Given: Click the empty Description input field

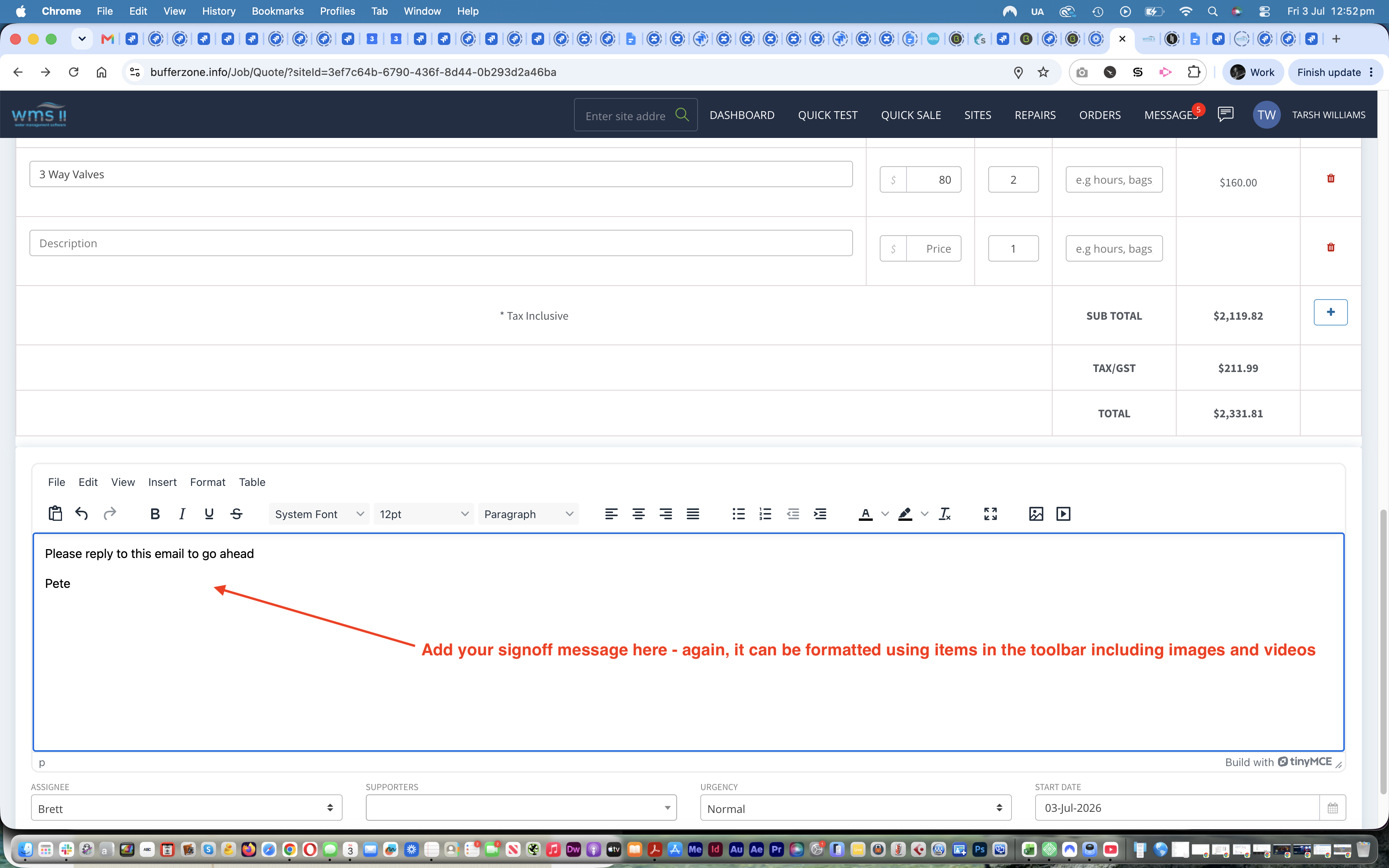Looking at the screenshot, I should coord(441,243).
